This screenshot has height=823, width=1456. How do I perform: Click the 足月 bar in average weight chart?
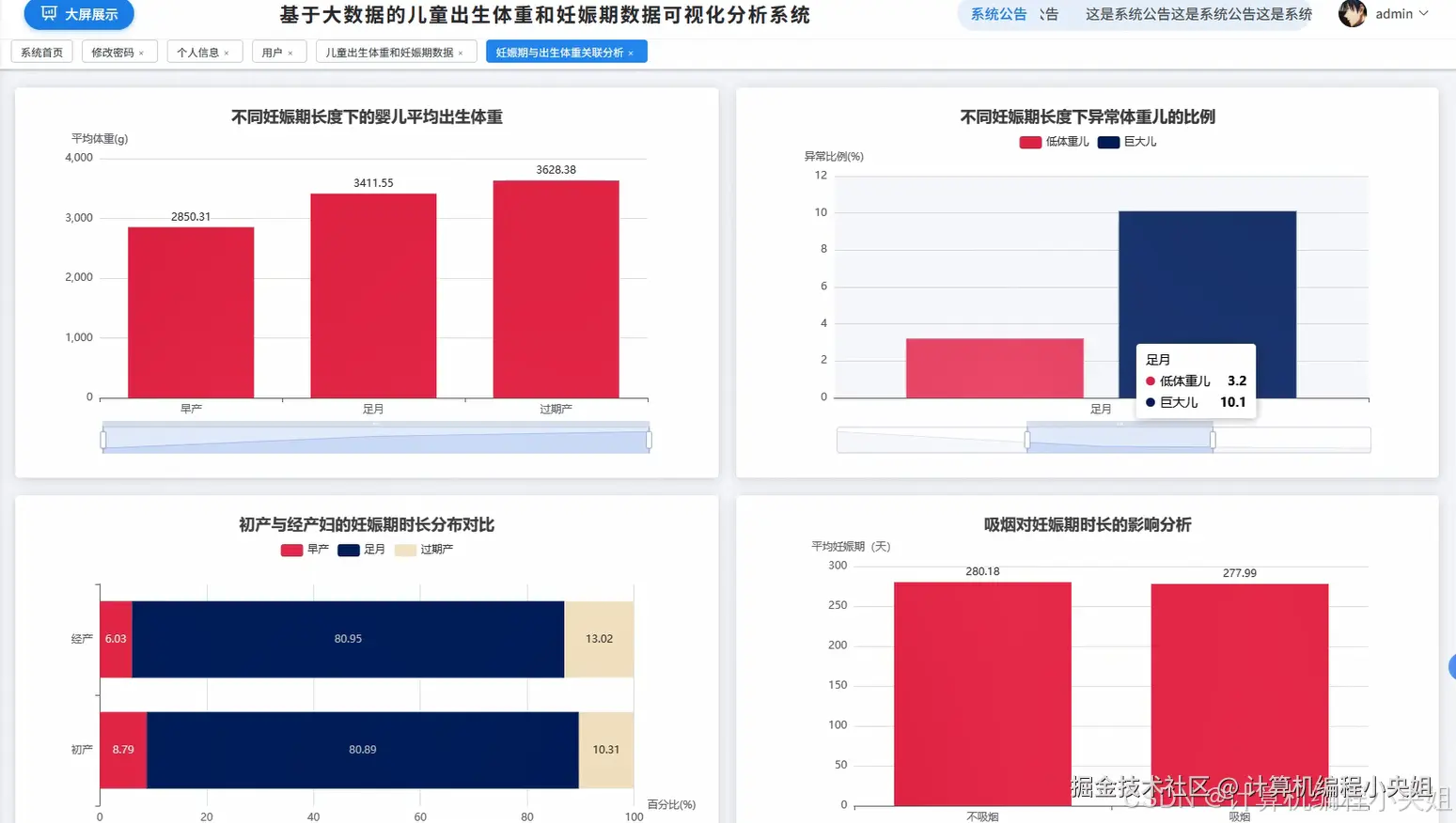point(372,291)
